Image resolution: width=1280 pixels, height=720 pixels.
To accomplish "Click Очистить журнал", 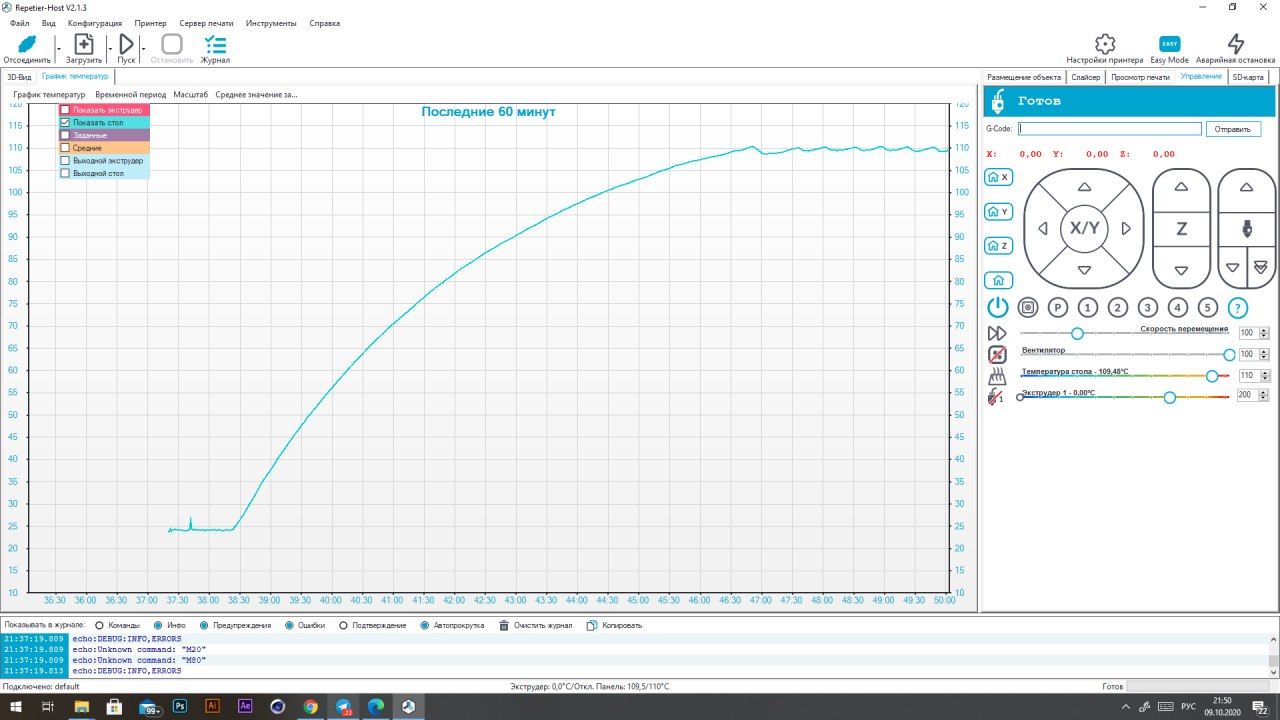I will click(x=534, y=625).
